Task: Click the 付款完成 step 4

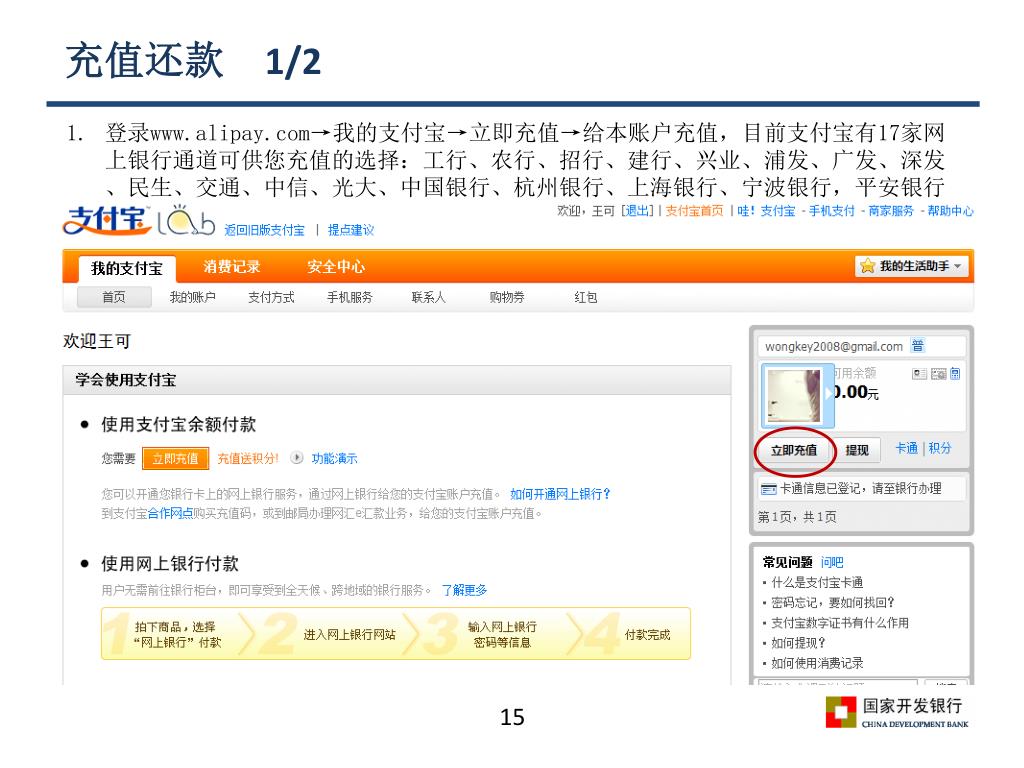Action: click(647, 634)
